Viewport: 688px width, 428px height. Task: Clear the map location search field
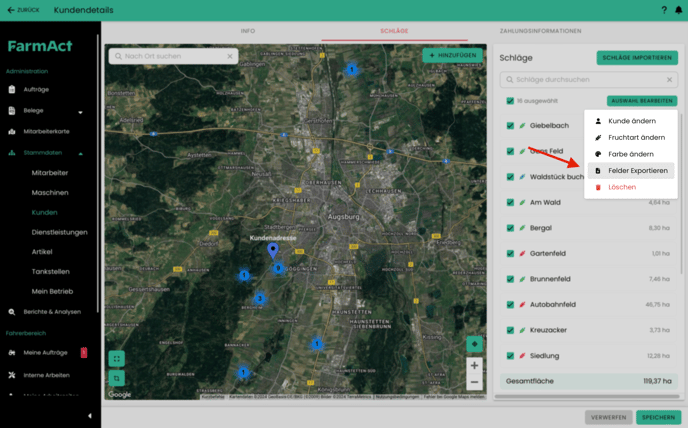click(229, 56)
